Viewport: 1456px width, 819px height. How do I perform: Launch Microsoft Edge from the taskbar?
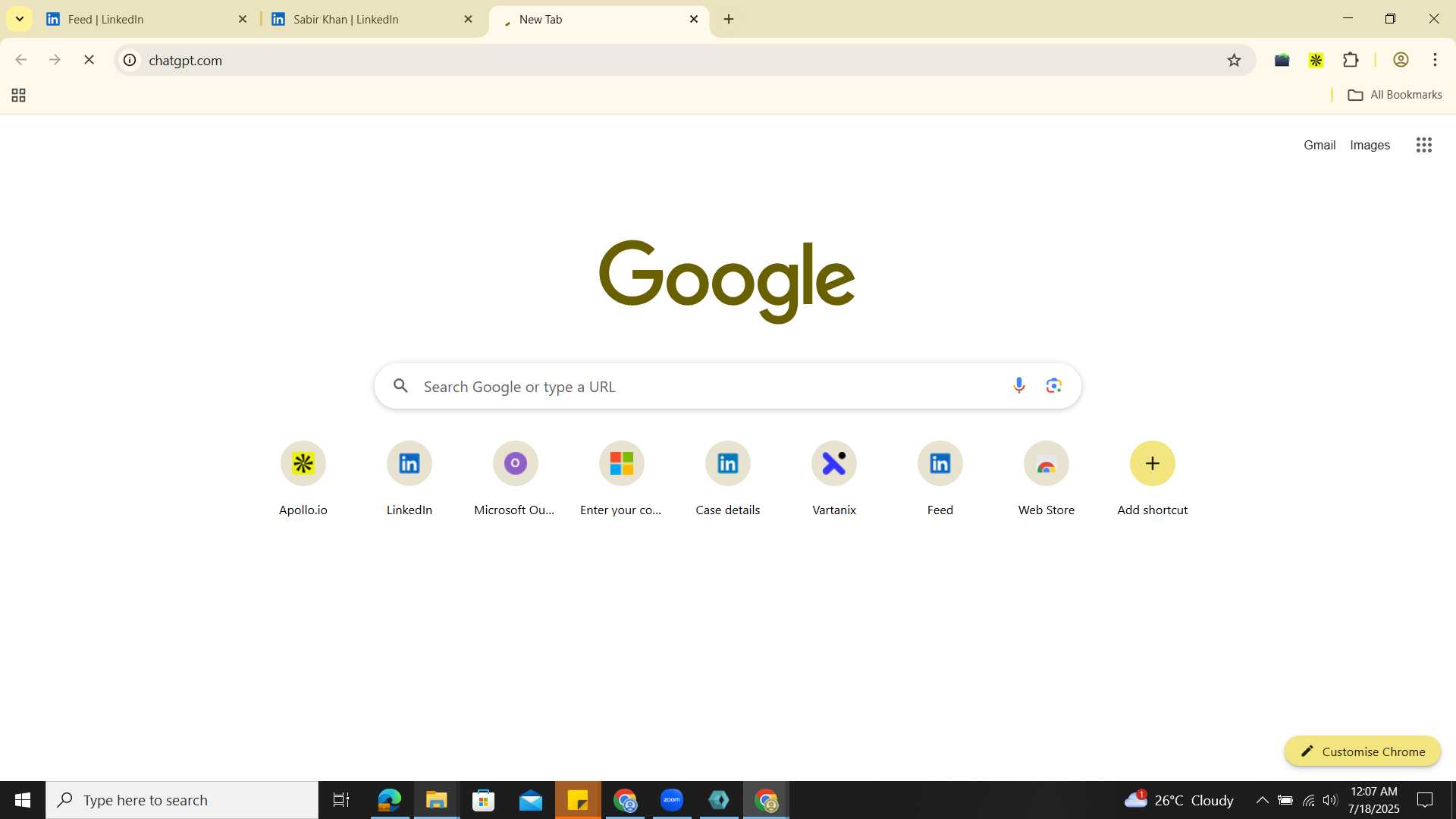pos(389,800)
